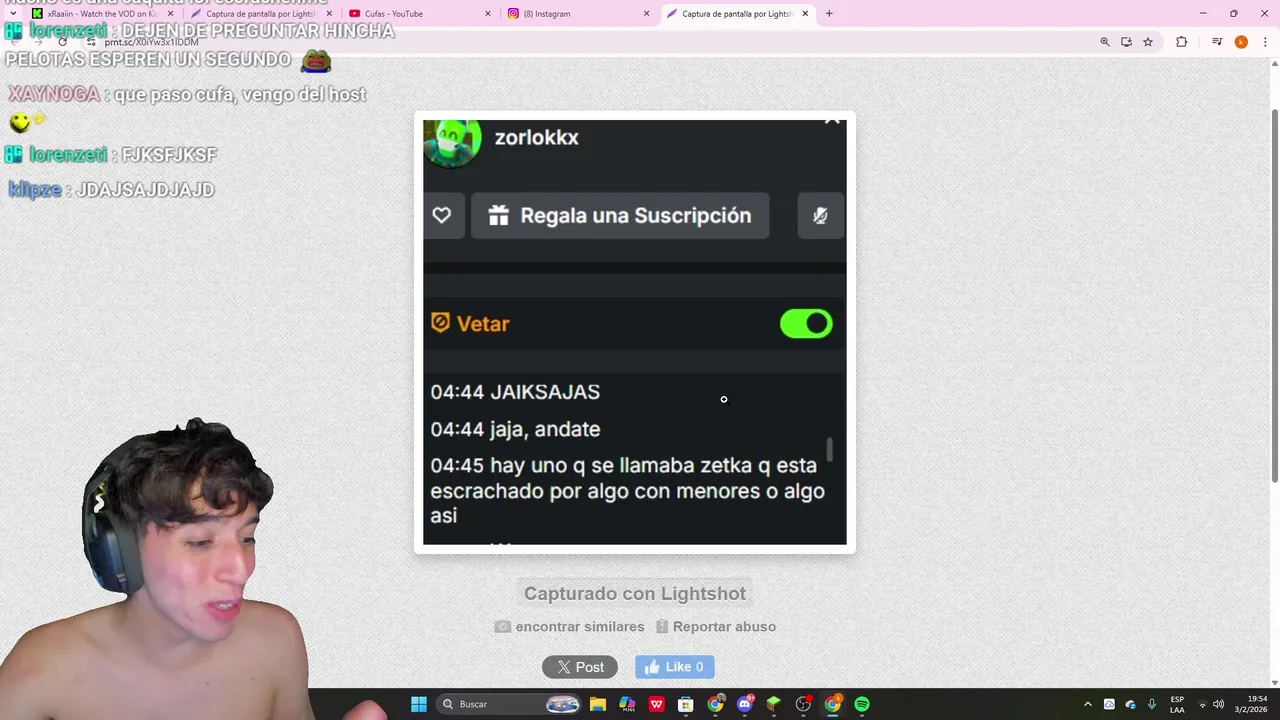Select Chrome taskbar icon with orange K badge
Image resolution: width=1280 pixels, height=720 pixels.
pyautogui.click(x=832, y=704)
